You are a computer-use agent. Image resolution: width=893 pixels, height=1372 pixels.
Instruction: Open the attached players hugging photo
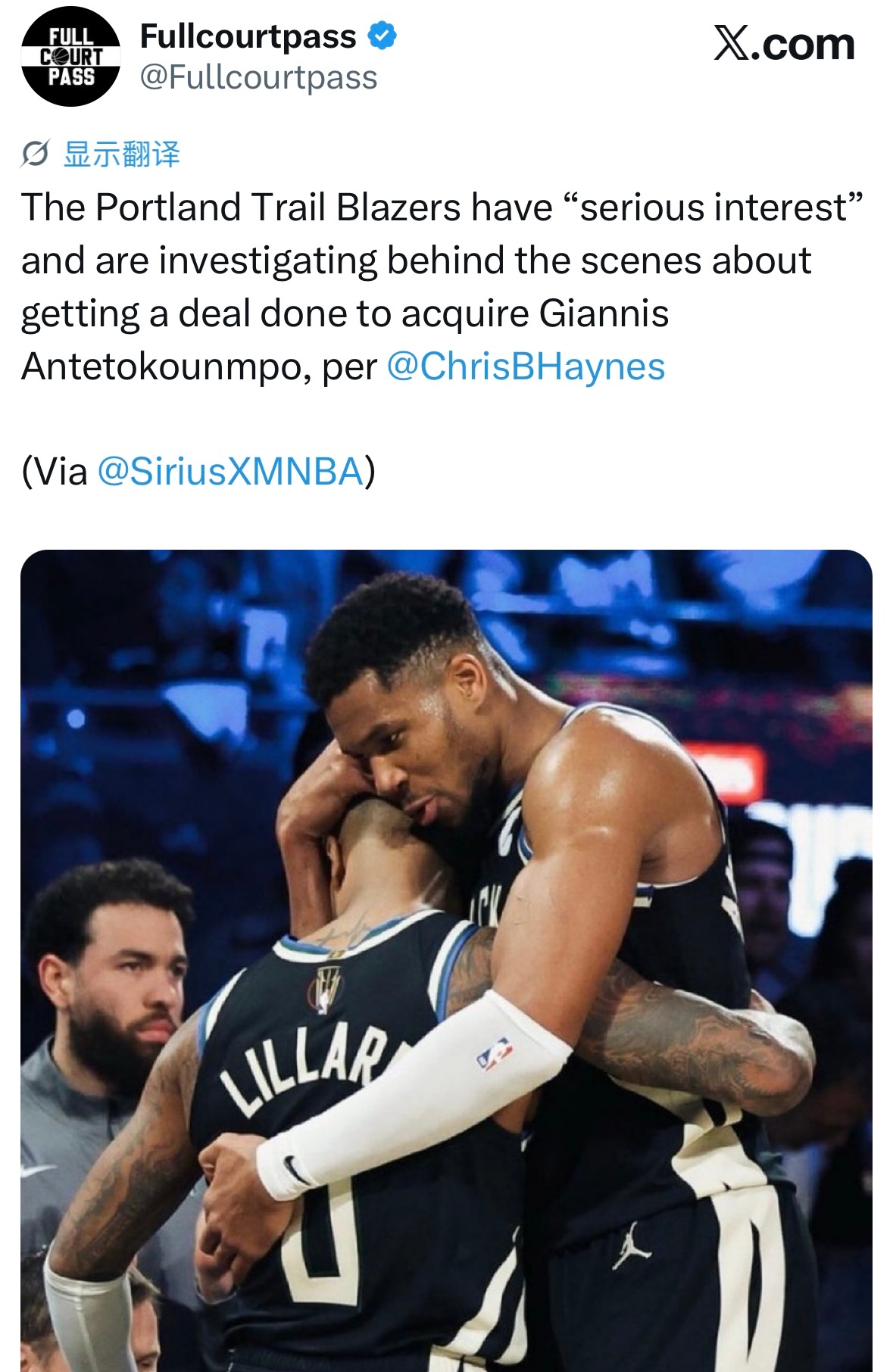click(x=446, y=960)
